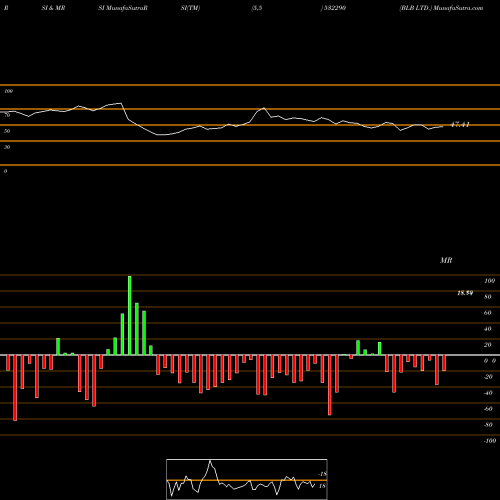Click the BLB LTD. MunafaSutra.com header text
Image resolution: width=500 pixels, height=500 pixels.
point(441,8)
